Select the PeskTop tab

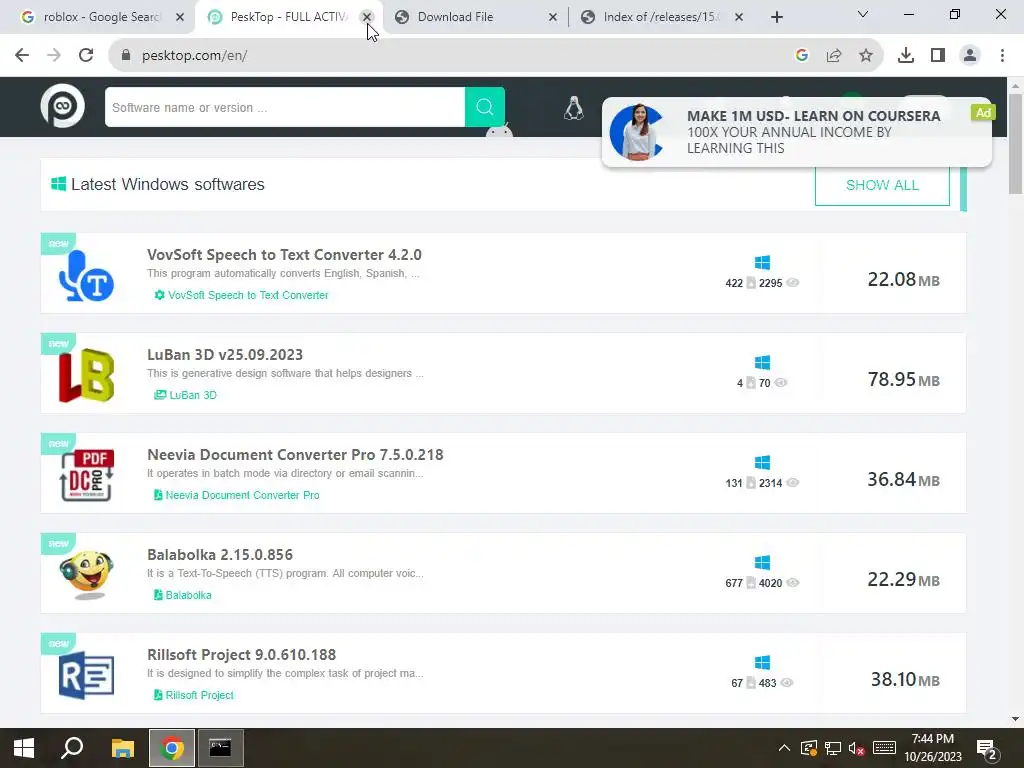point(287,17)
